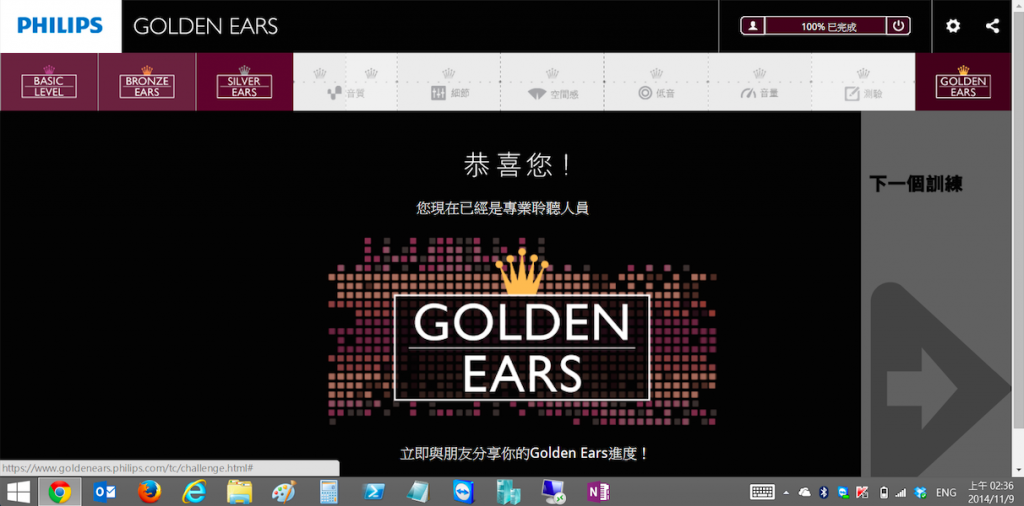
Task: Click the GOLDEN EARS title in header
Action: 206,26
